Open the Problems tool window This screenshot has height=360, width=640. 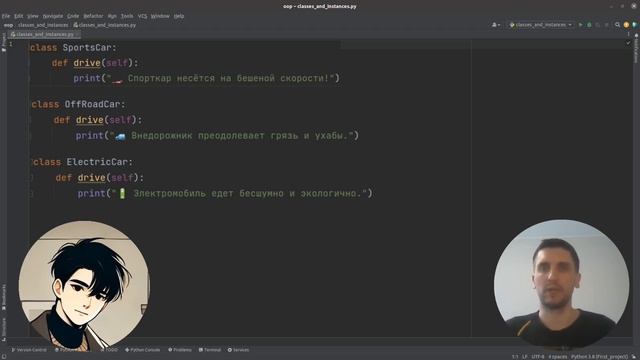180,350
